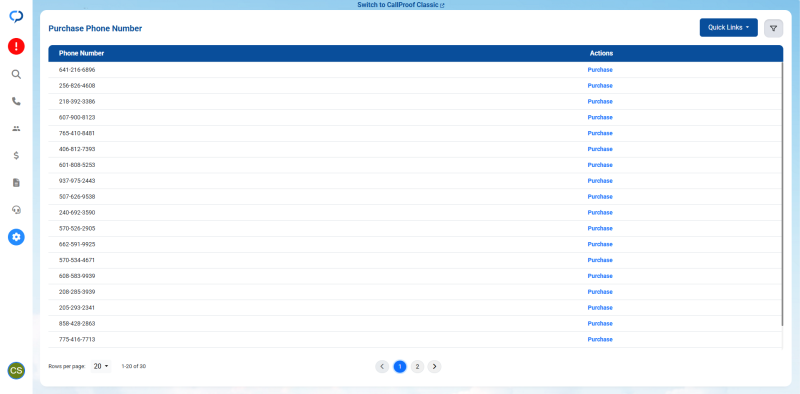Select page 2 in pagination
800x394 pixels.
[417, 366]
